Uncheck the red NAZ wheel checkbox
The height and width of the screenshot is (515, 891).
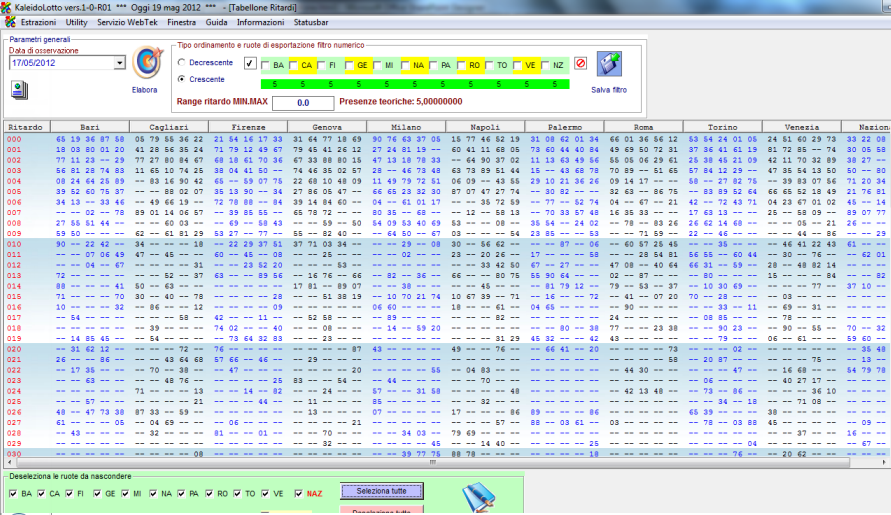coord(298,493)
